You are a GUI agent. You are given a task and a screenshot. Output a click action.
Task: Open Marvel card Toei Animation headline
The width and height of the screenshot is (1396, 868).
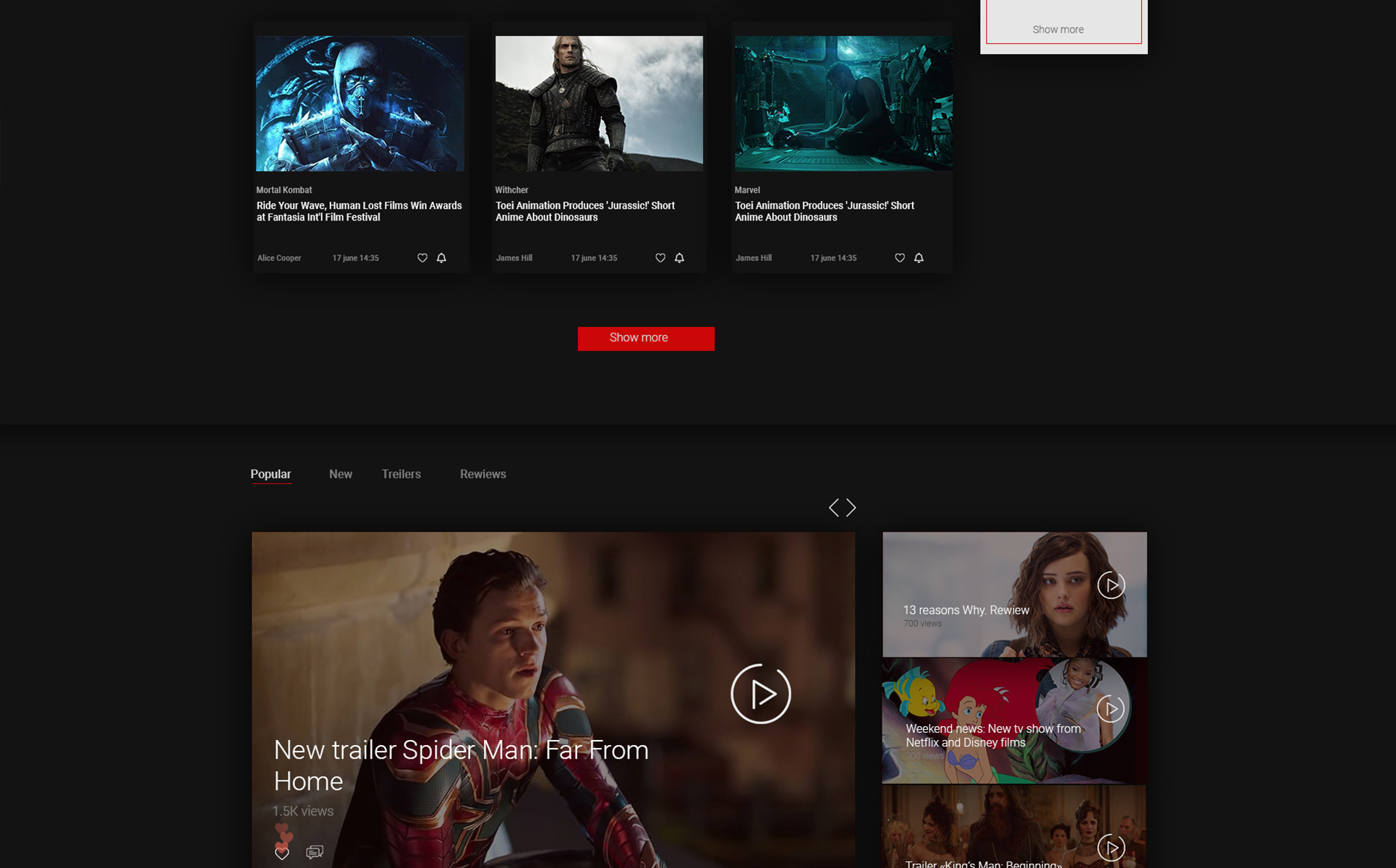point(825,211)
